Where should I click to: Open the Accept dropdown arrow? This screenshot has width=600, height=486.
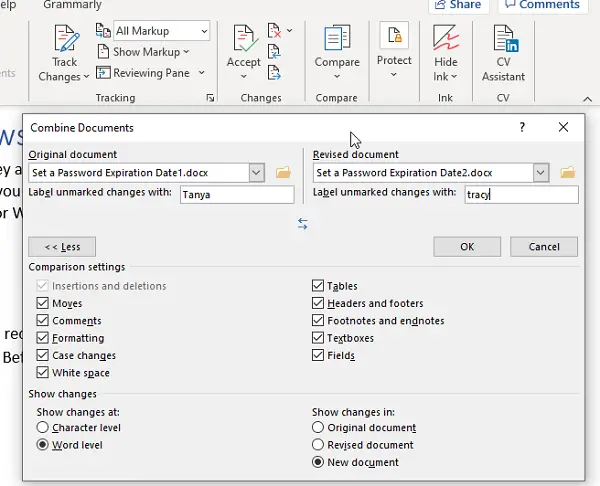coord(244,77)
